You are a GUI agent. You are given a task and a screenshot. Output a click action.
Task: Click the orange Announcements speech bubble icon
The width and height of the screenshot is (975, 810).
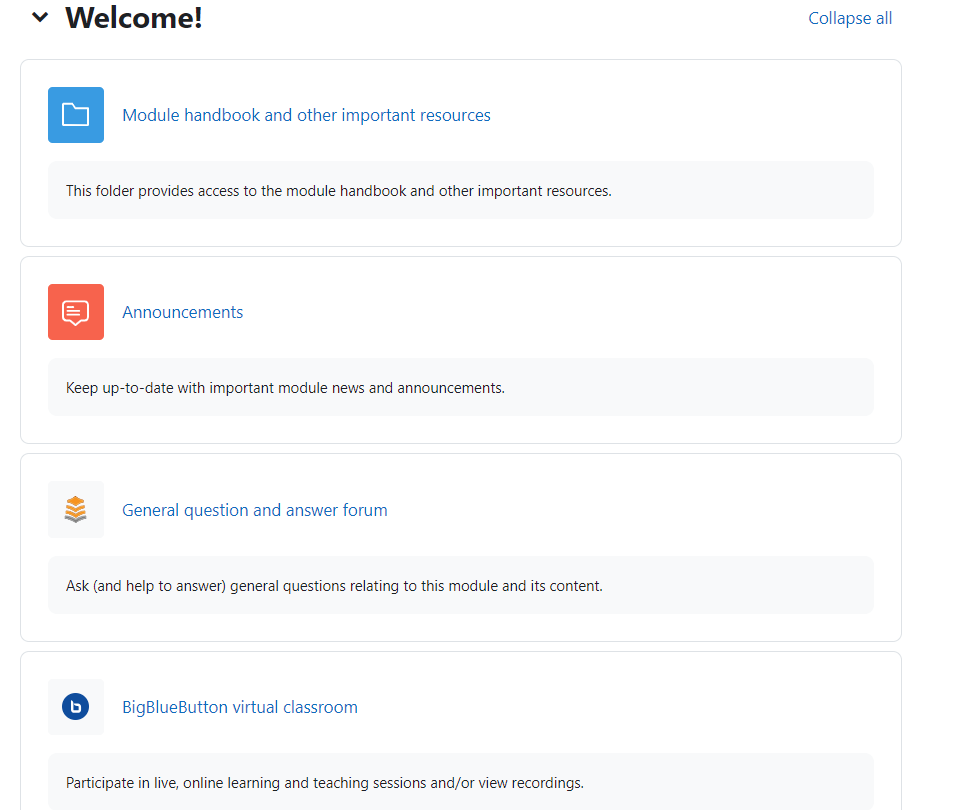point(76,312)
